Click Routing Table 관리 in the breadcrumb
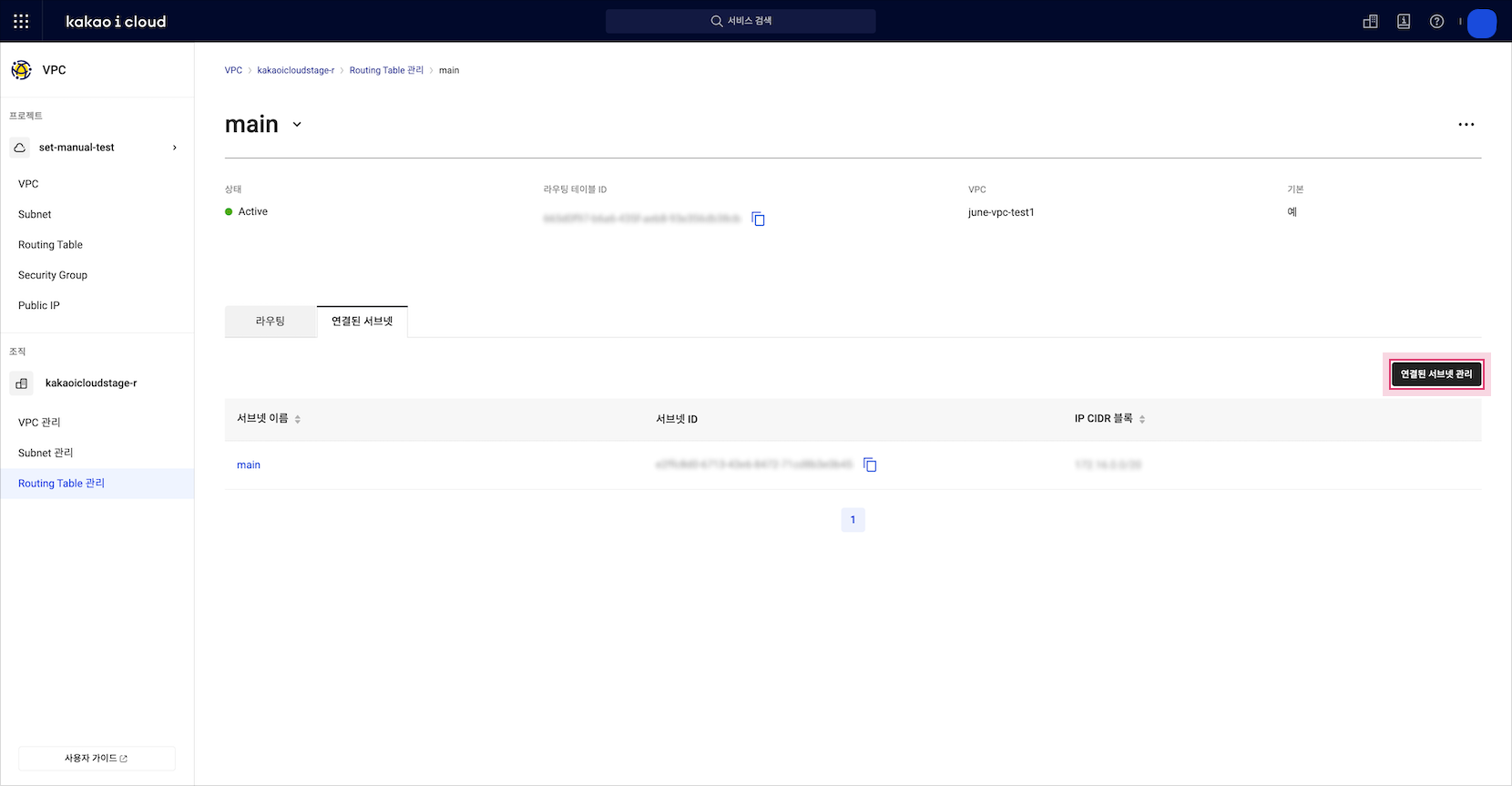 pos(386,70)
